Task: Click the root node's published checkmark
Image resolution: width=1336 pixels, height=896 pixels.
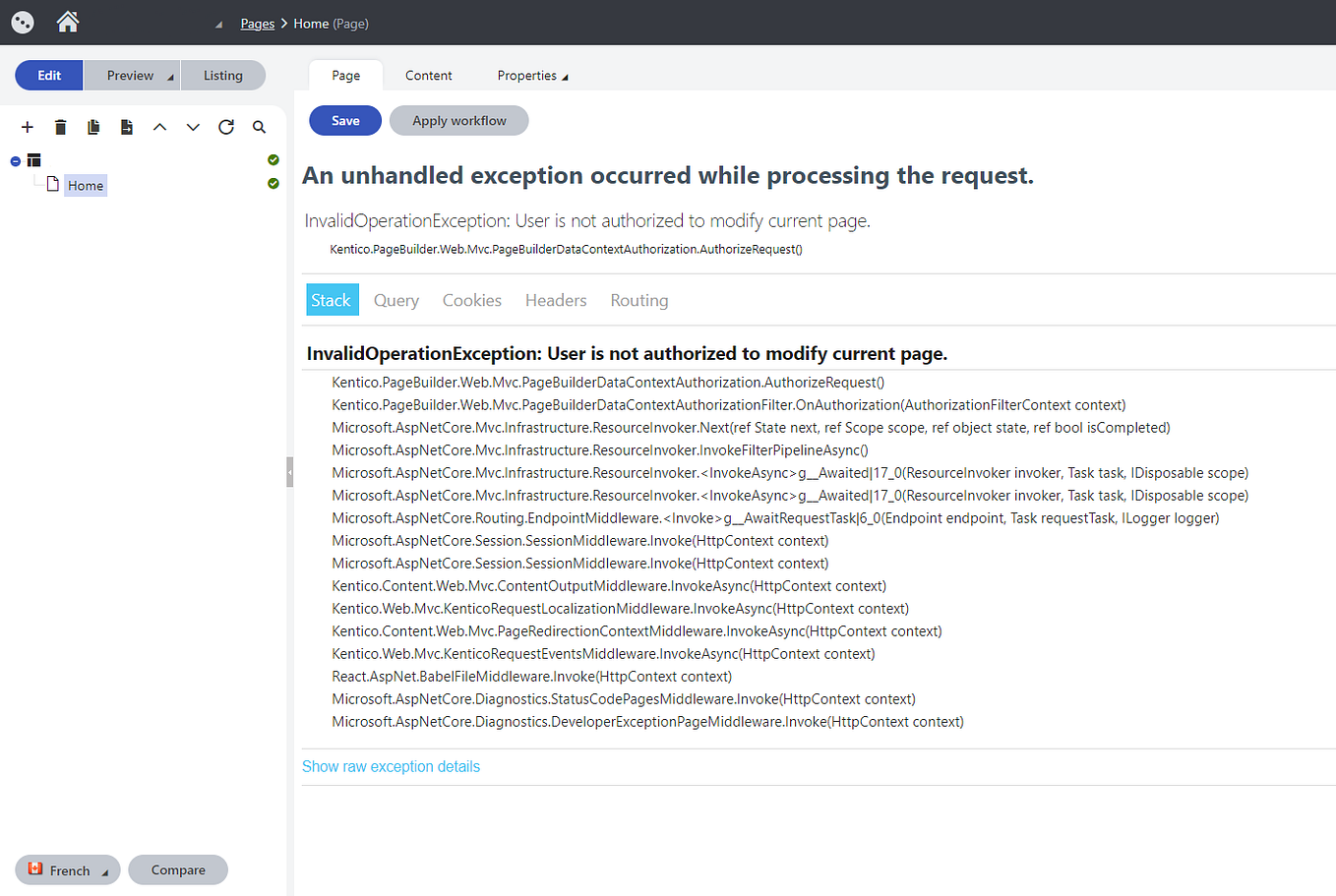Action: click(273, 159)
